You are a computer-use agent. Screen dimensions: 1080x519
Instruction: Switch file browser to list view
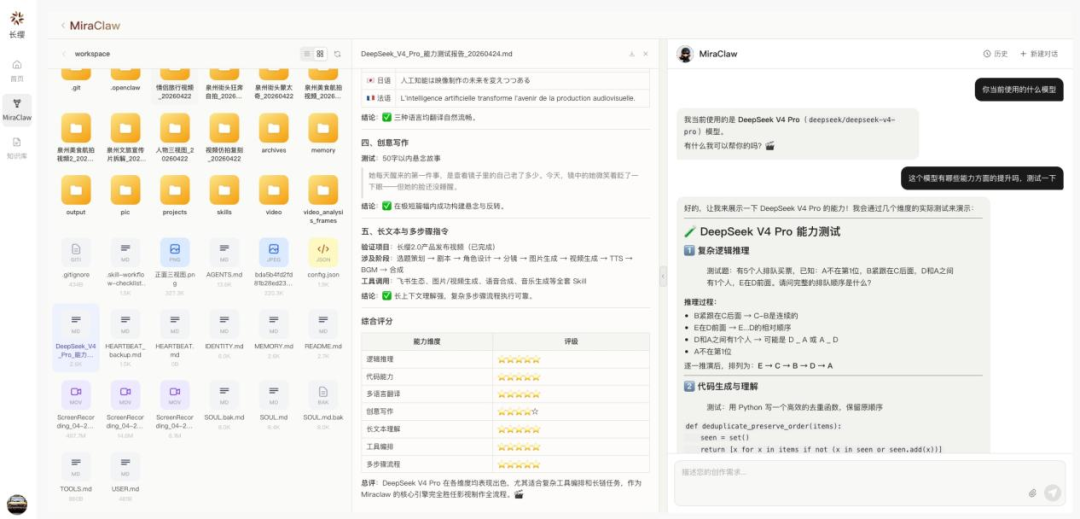click(x=306, y=54)
